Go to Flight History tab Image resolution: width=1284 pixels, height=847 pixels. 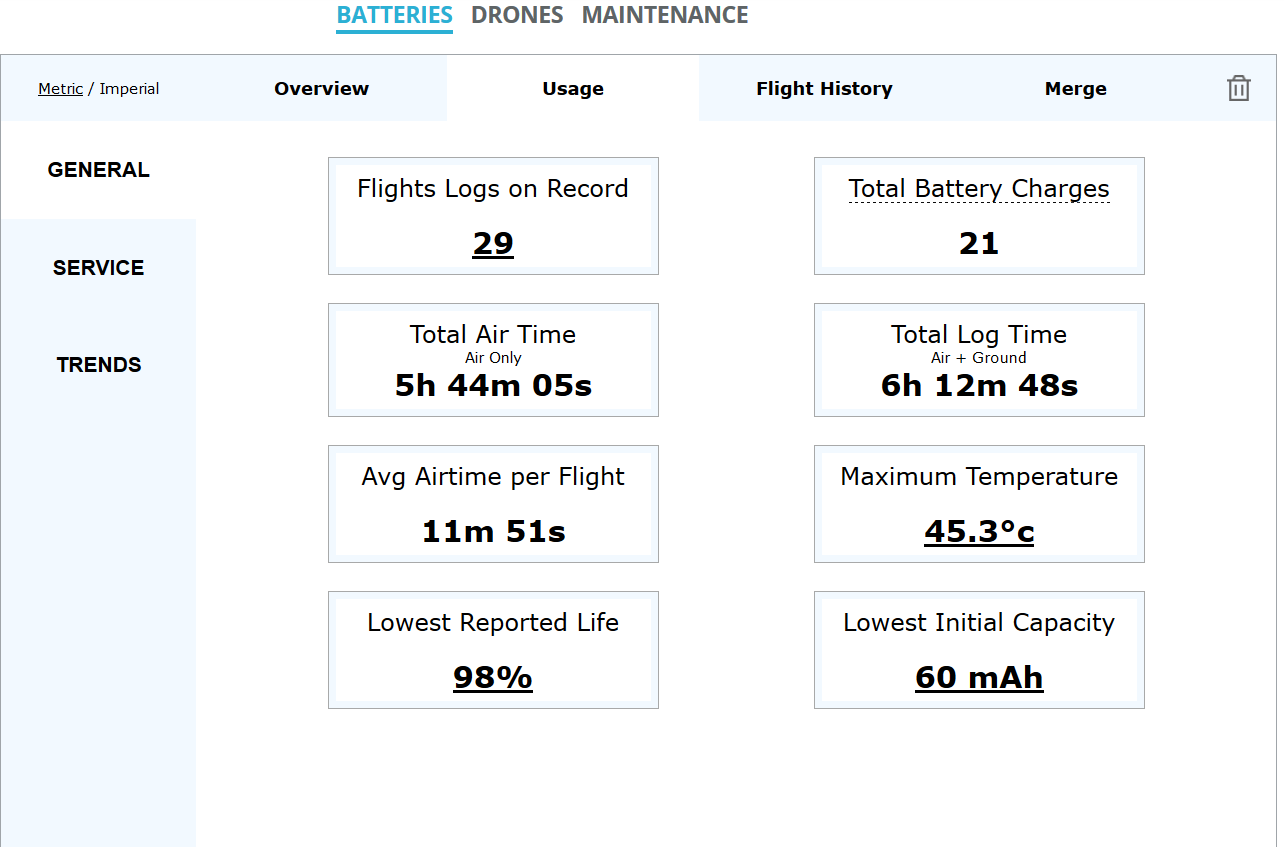(824, 88)
